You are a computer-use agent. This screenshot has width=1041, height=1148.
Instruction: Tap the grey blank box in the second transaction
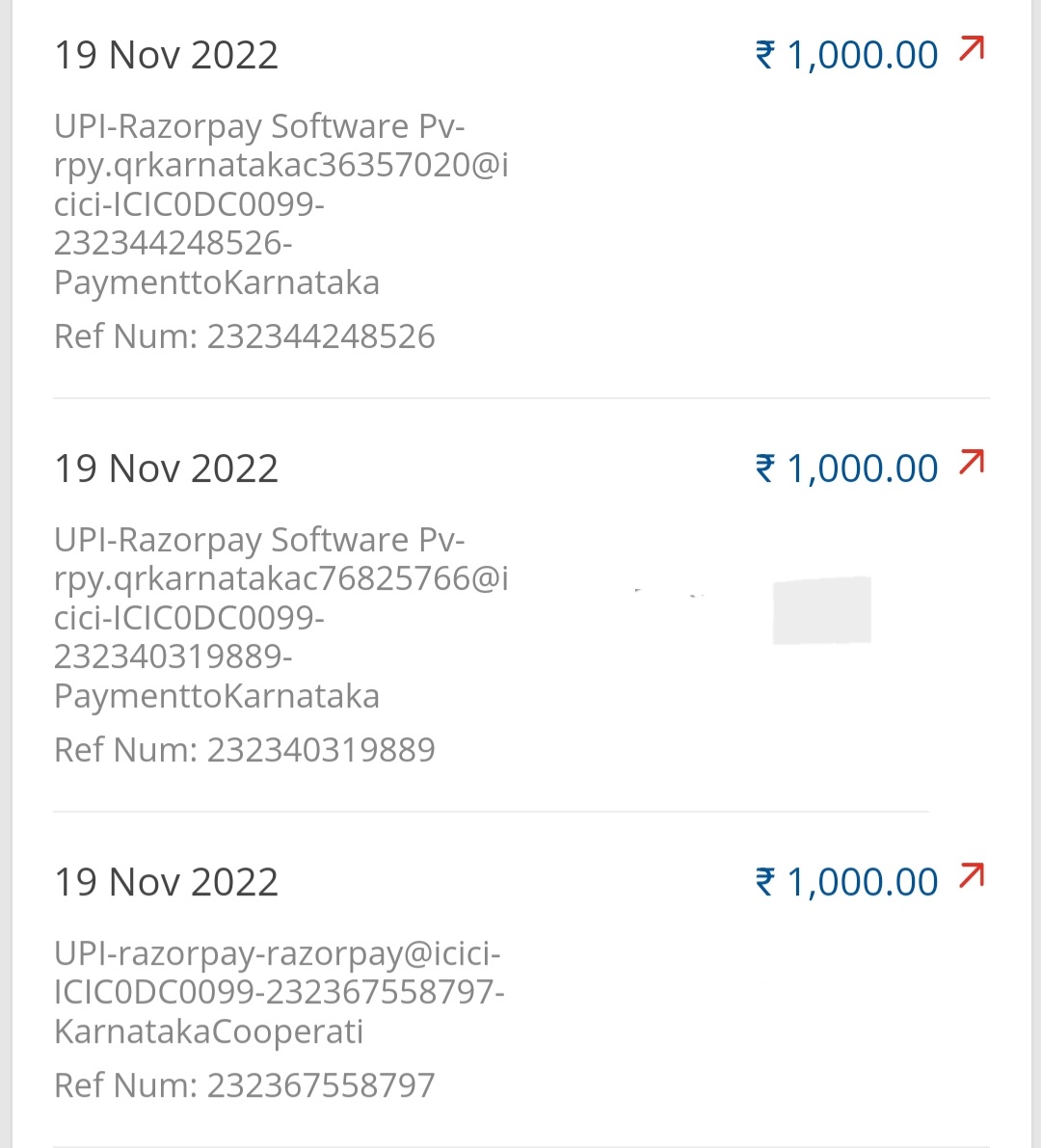821,610
